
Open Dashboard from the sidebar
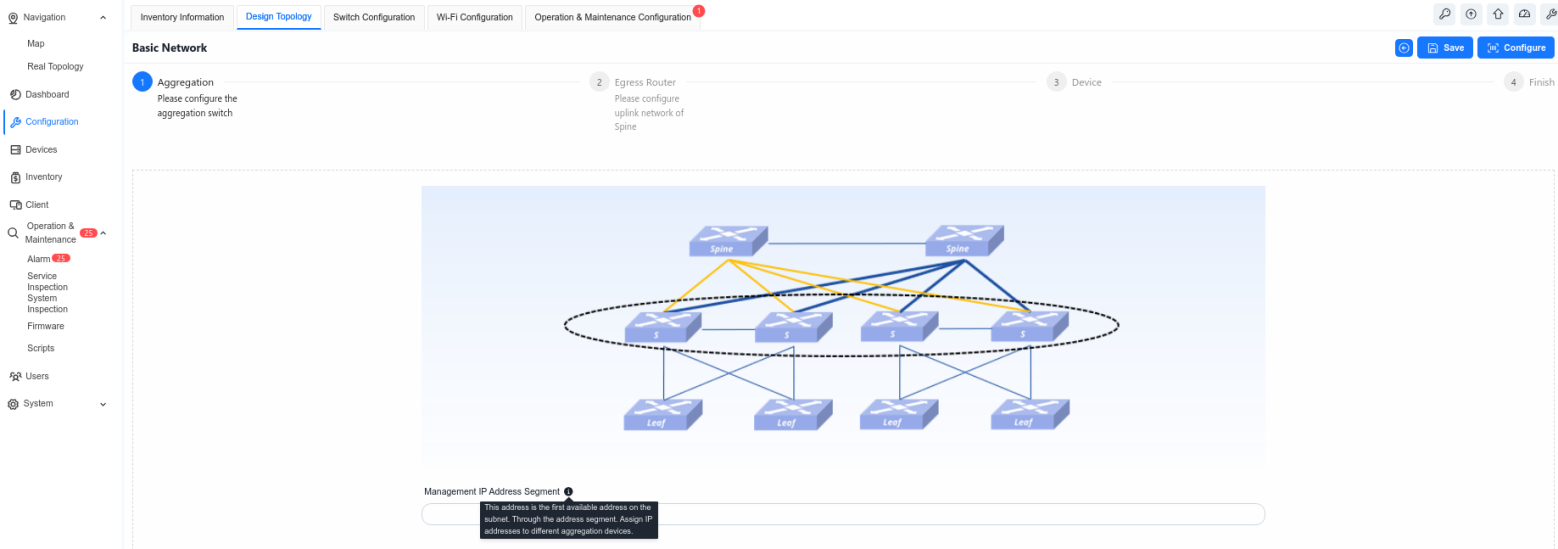click(x=47, y=94)
